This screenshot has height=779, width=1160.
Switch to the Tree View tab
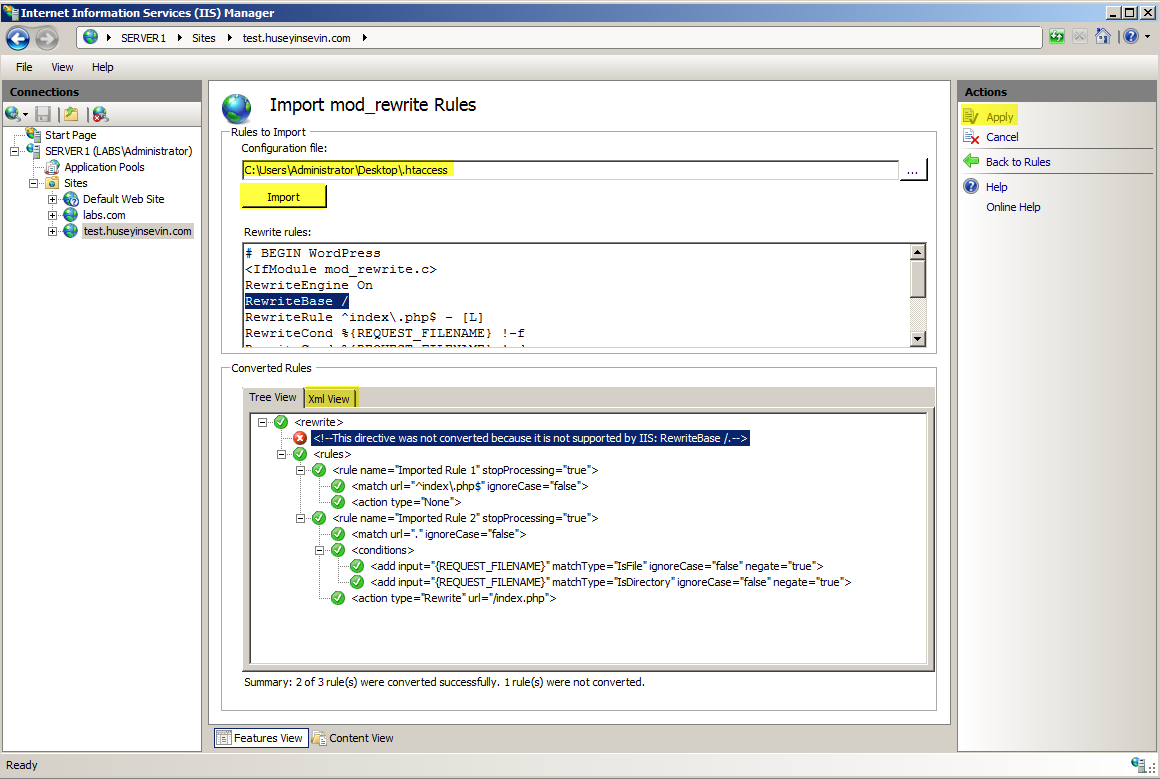[273, 397]
